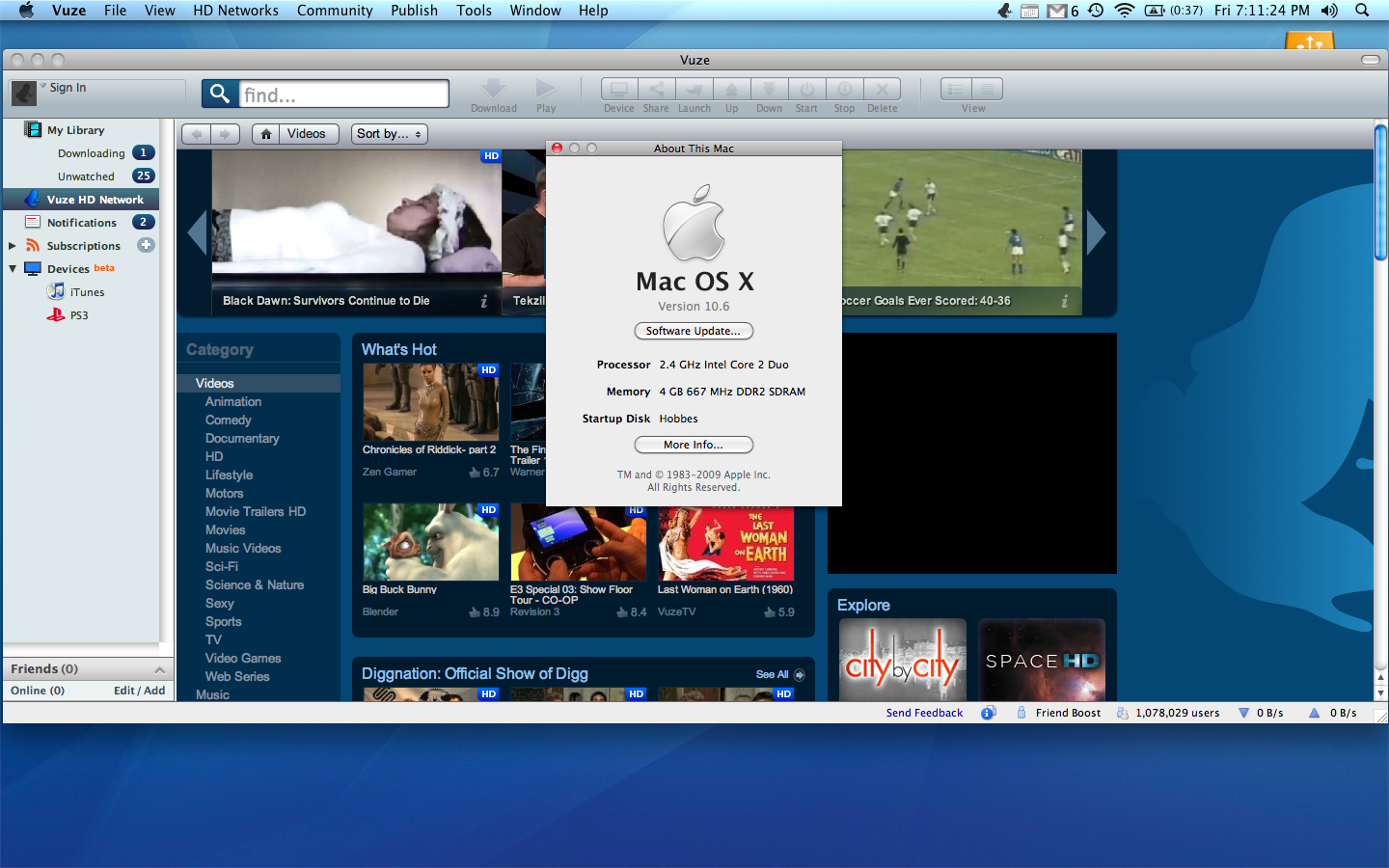Click the Launch toolbar button
The image size is (1389, 868).
coord(694,89)
